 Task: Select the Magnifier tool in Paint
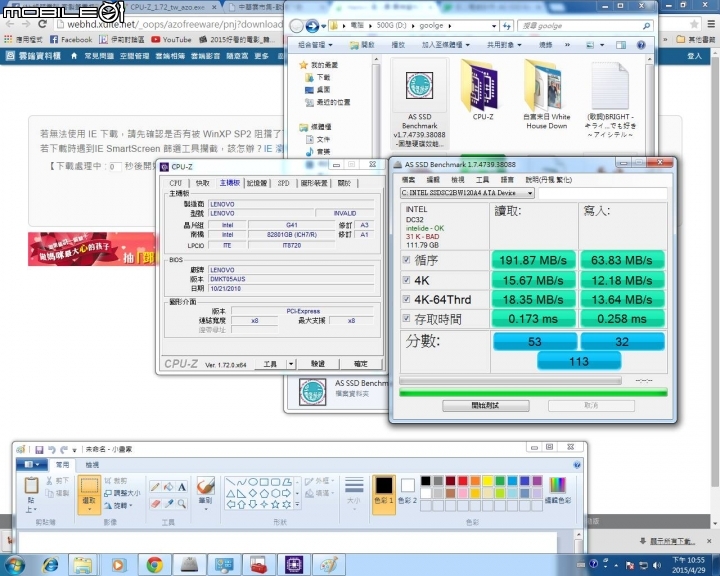(x=182, y=504)
